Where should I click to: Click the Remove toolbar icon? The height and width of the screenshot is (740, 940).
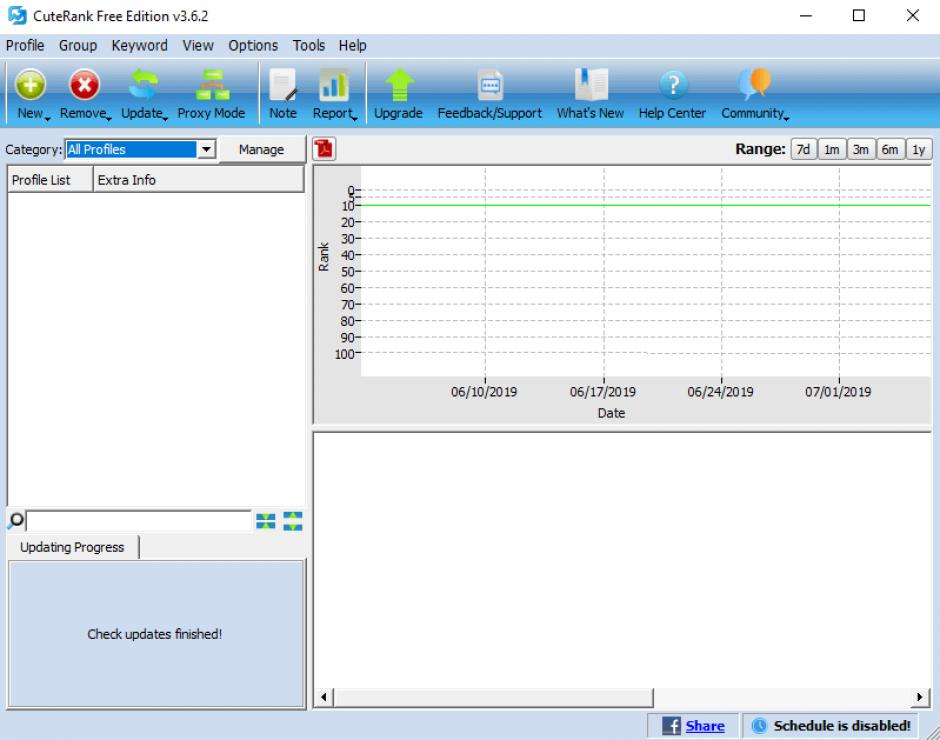(85, 85)
